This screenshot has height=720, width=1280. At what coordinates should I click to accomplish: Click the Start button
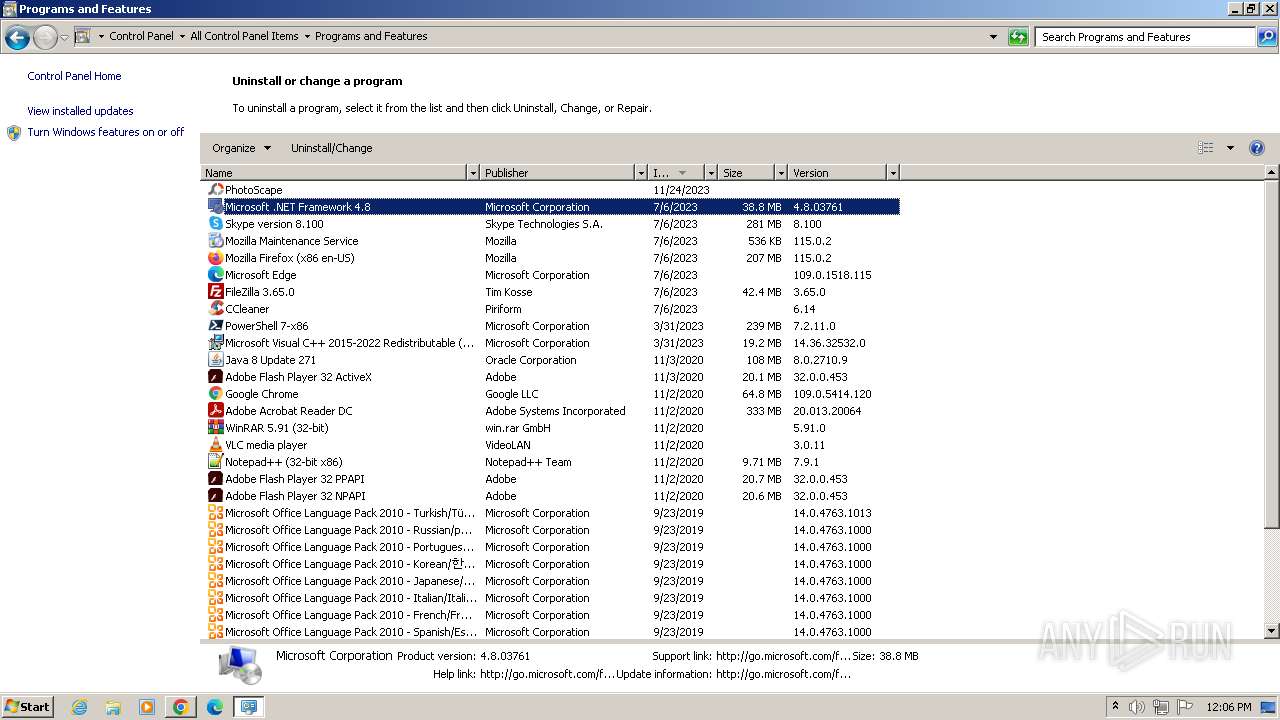click(27, 707)
